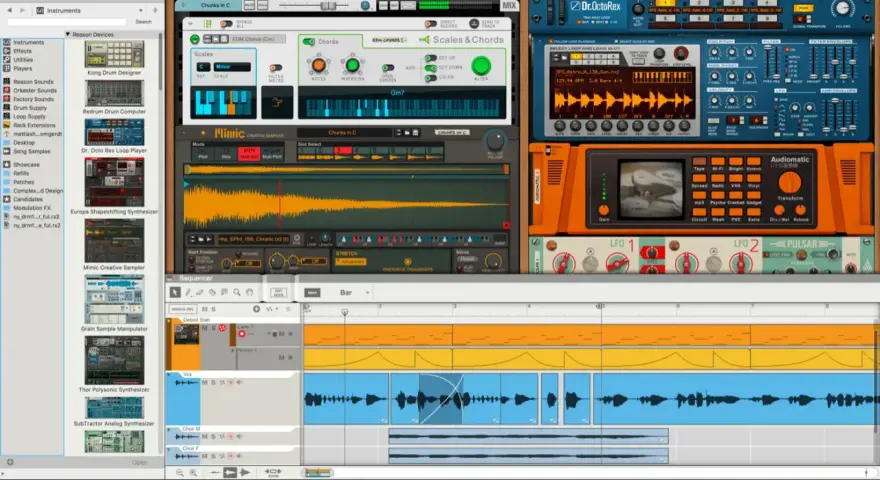Select Rack Extensions in browser sidebar
This screenshot has width=880, height=480.
tap(34, 125)
